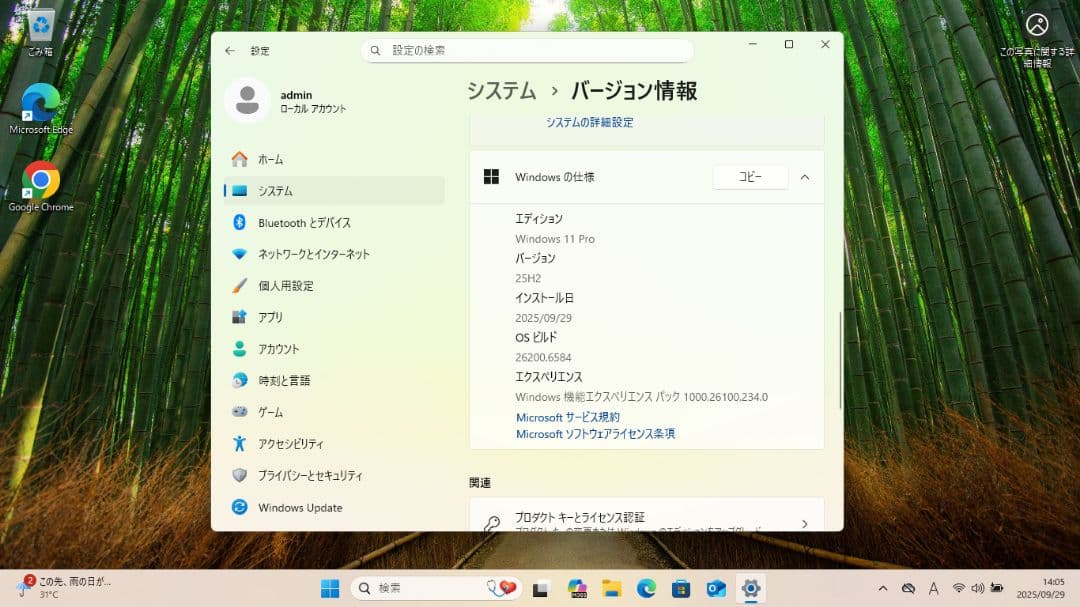Viewport: 1080px width, 607px height.
Task: Click the admin account avatar
Action: tap(247, 101)
